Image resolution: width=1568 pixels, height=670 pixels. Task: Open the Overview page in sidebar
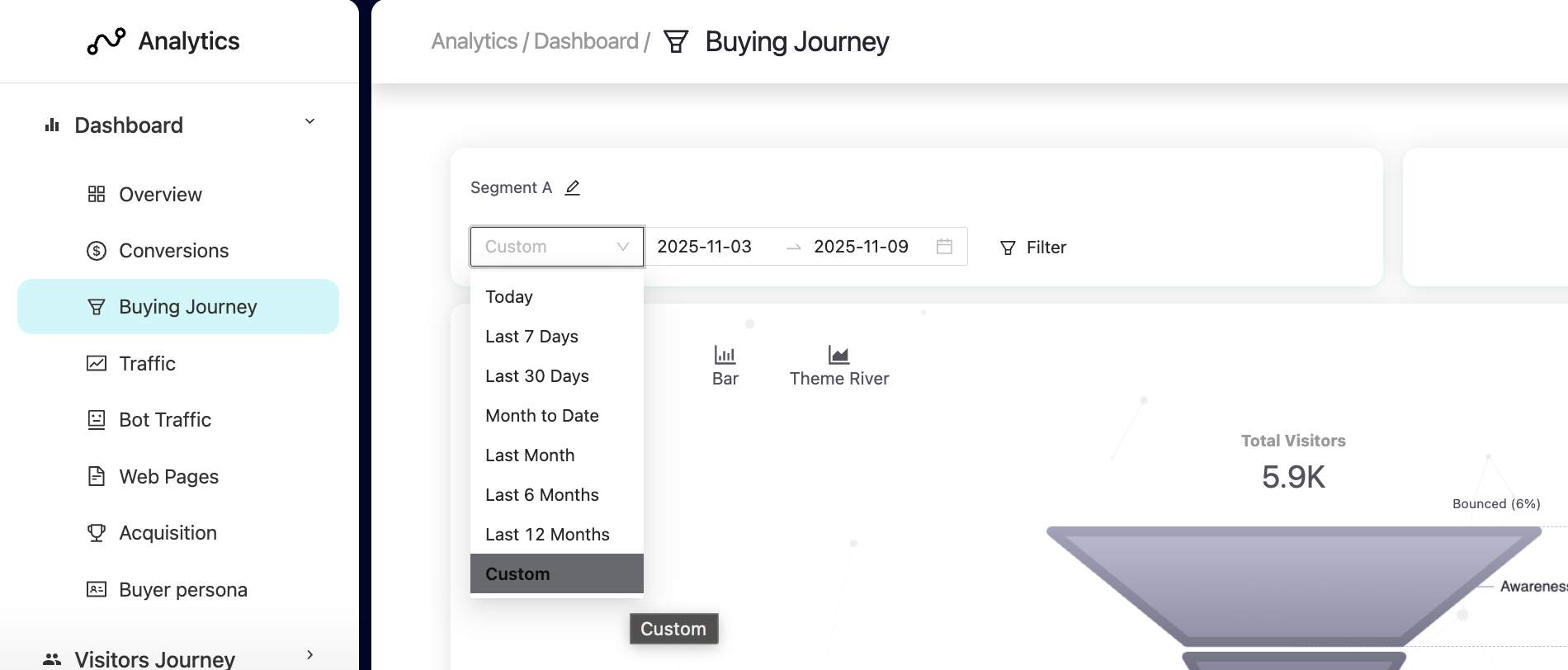pyautogui.click(x=160, y=195)
